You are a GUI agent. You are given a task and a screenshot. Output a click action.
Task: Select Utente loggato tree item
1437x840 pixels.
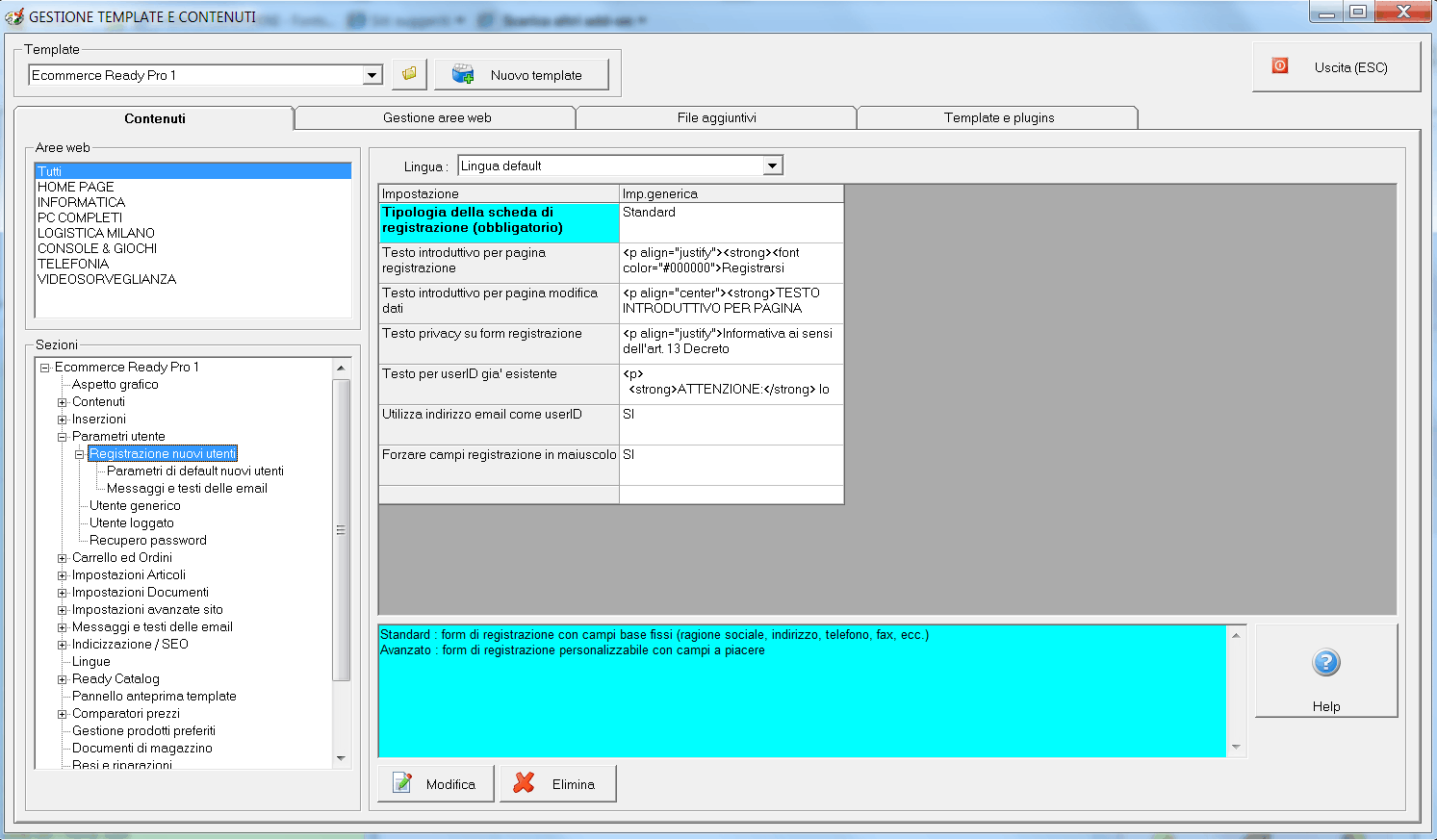pyautogui.click(x=132, y=523)
